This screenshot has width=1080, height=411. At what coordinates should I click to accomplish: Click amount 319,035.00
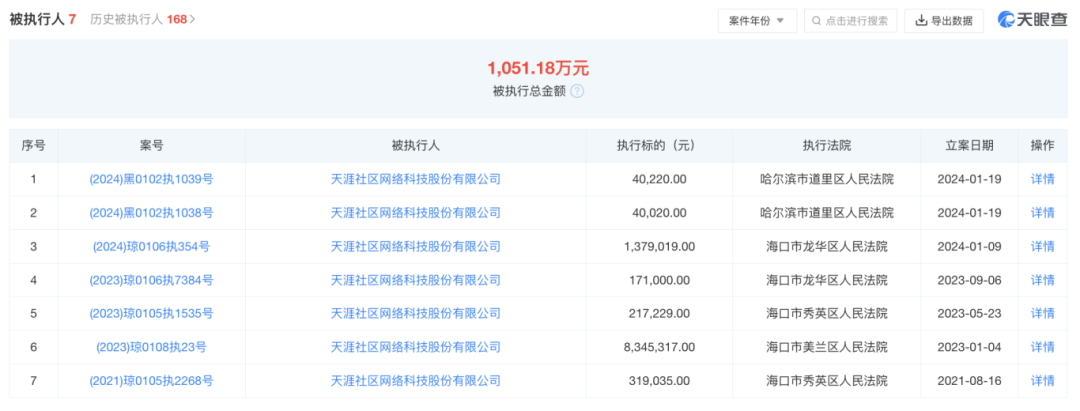[659, 381]
